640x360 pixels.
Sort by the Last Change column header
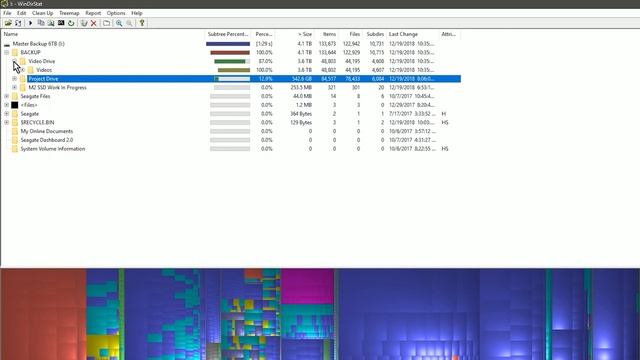413,34
